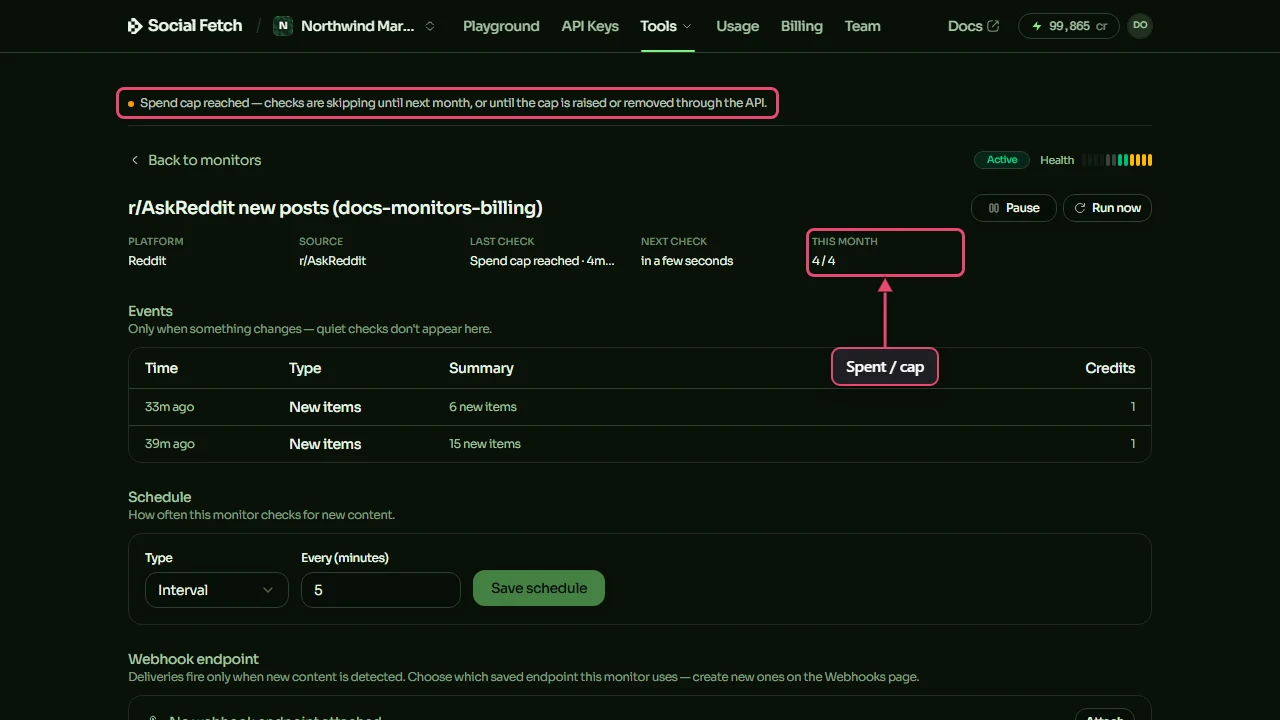
Task: Click the Docs external link icon
Action: coord(993,26)
